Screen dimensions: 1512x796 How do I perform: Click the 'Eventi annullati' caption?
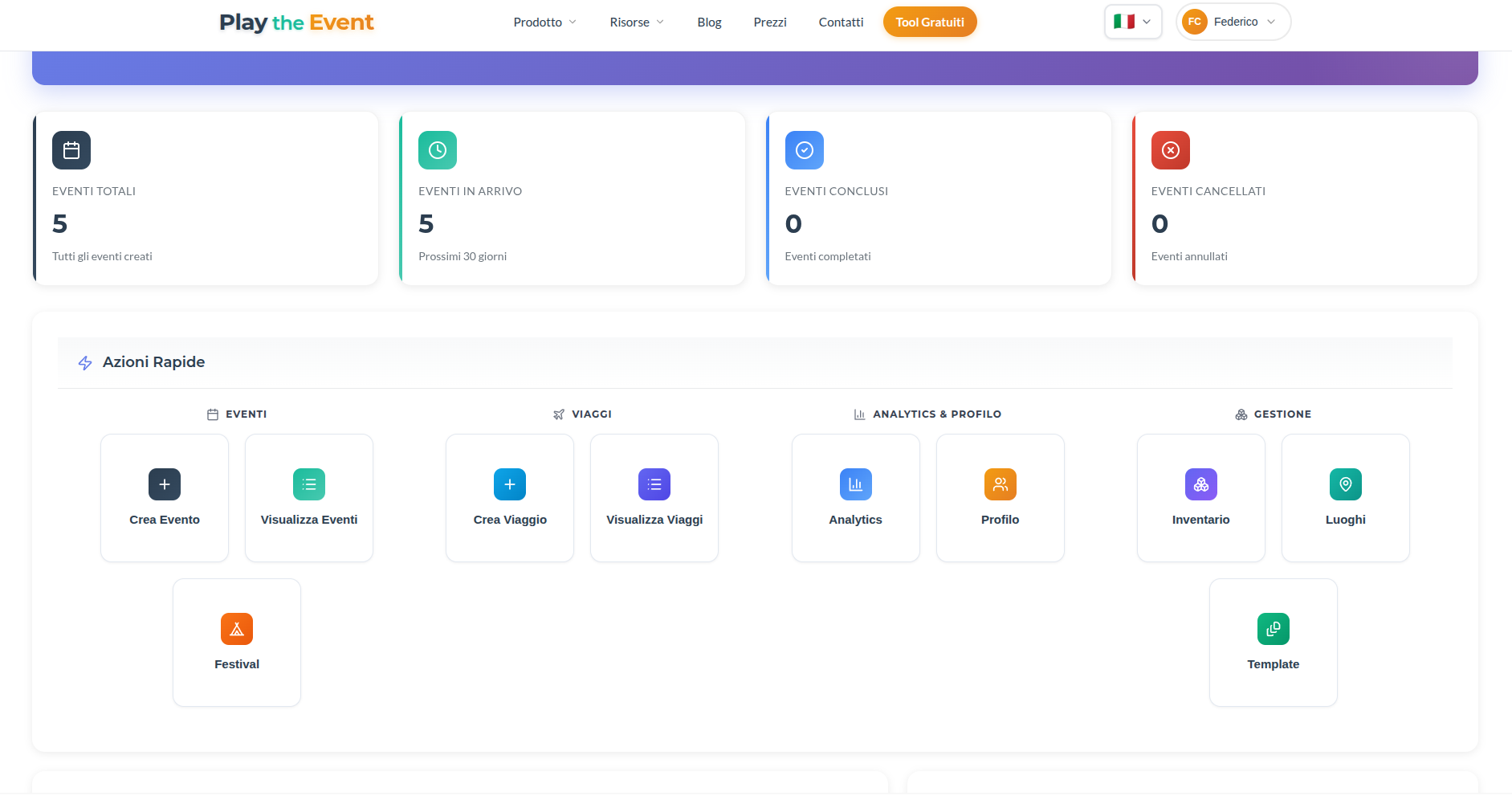coord(1189,256)
